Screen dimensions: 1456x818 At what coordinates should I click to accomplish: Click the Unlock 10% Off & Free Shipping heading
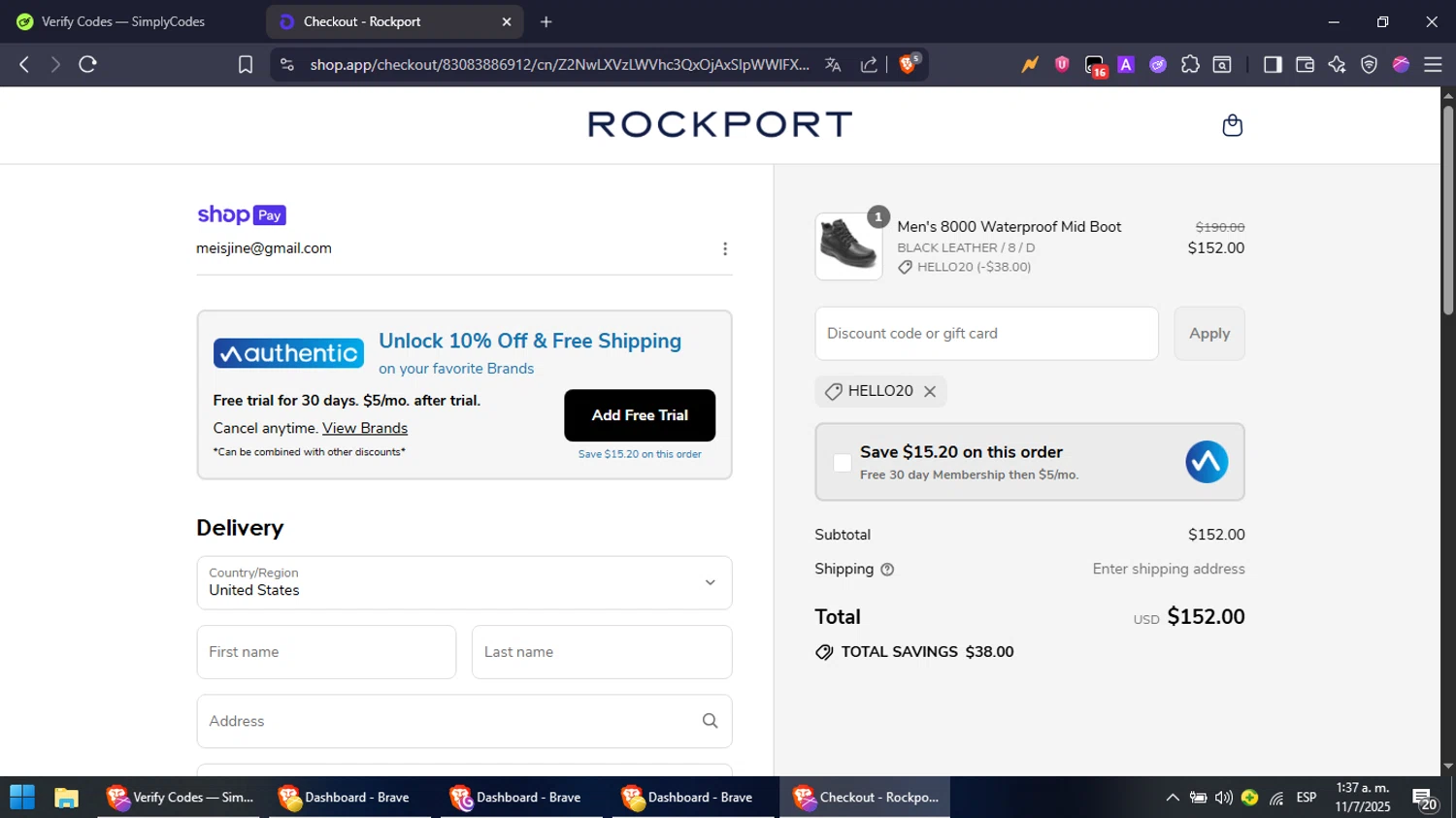pos(530,342)
